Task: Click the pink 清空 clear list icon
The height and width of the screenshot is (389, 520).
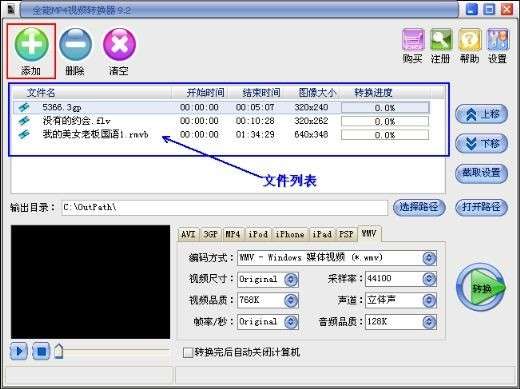Action: (119, 44)
